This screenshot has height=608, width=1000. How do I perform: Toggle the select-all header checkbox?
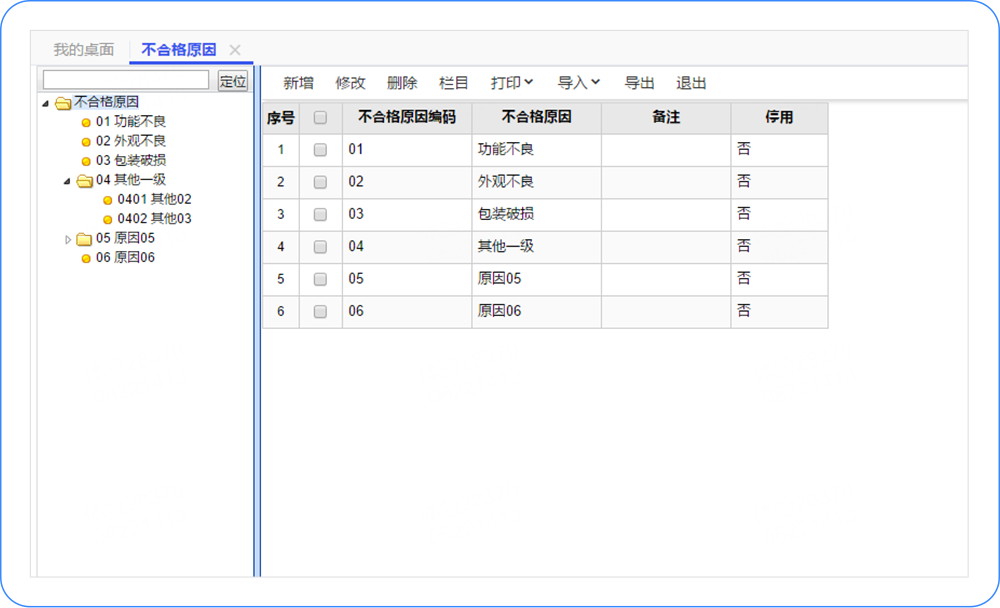click(320, 118)
